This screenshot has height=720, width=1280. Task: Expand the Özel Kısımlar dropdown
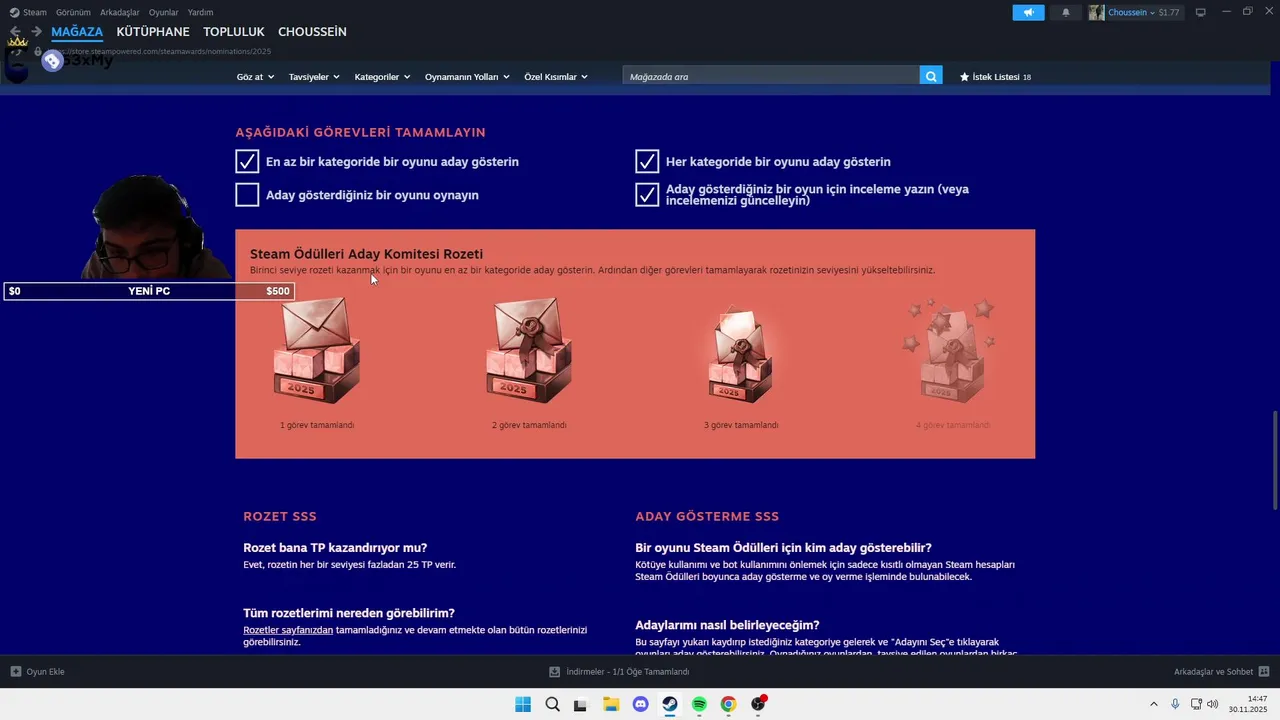556,77
